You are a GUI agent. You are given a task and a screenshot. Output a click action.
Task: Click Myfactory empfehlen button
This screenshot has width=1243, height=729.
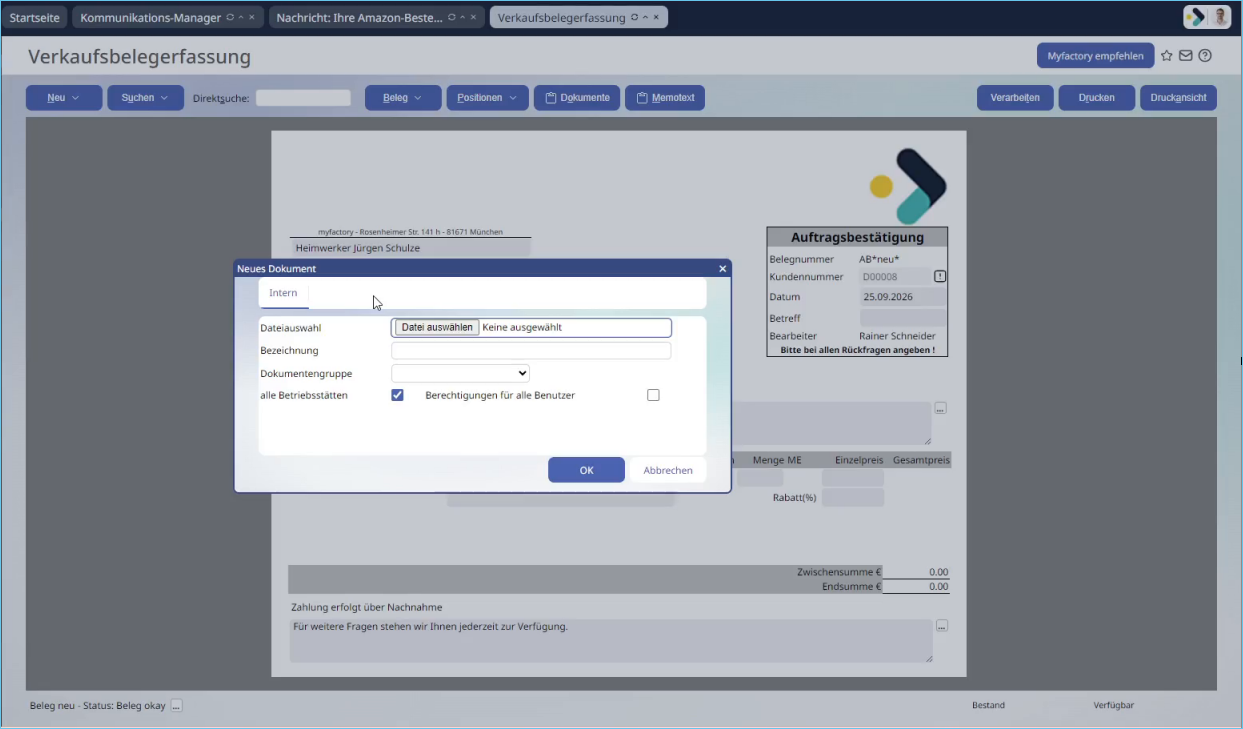point(1095,56)
